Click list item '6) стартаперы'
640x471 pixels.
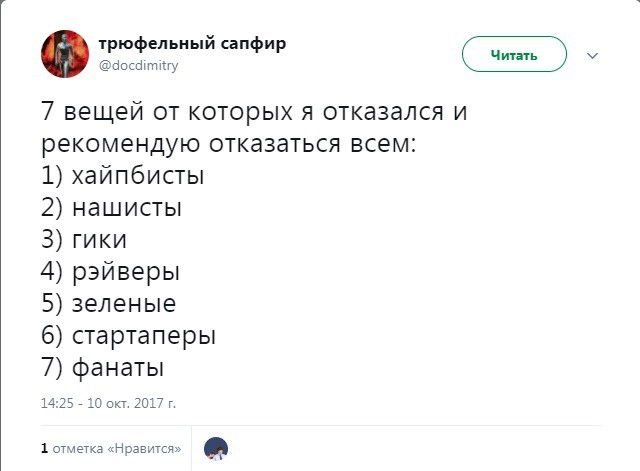point(129,336)
